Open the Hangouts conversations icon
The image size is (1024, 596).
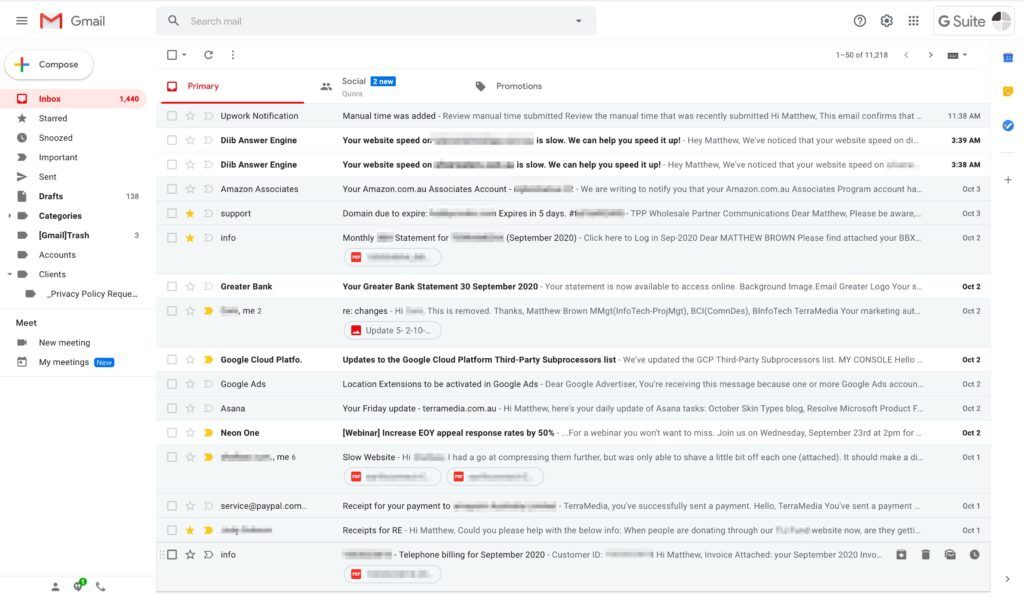pos(79,586)
